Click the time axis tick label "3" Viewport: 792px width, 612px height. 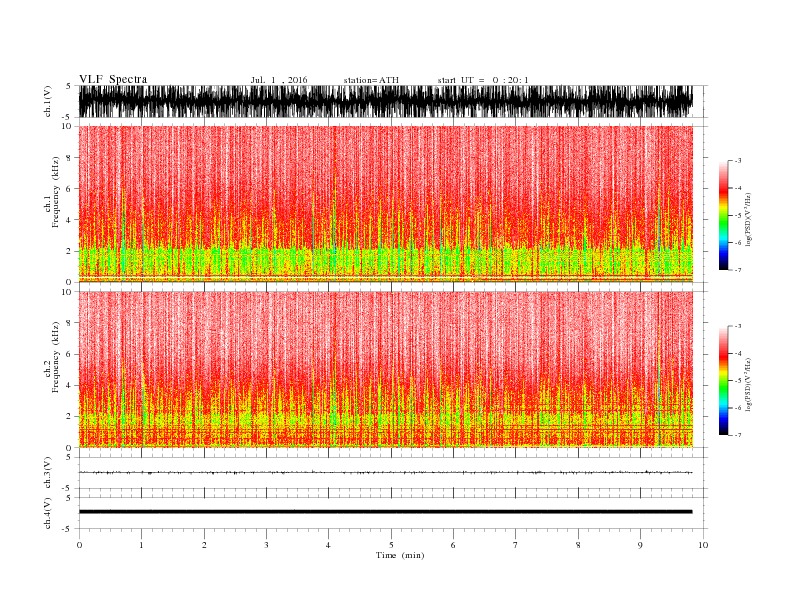point(266,545)
